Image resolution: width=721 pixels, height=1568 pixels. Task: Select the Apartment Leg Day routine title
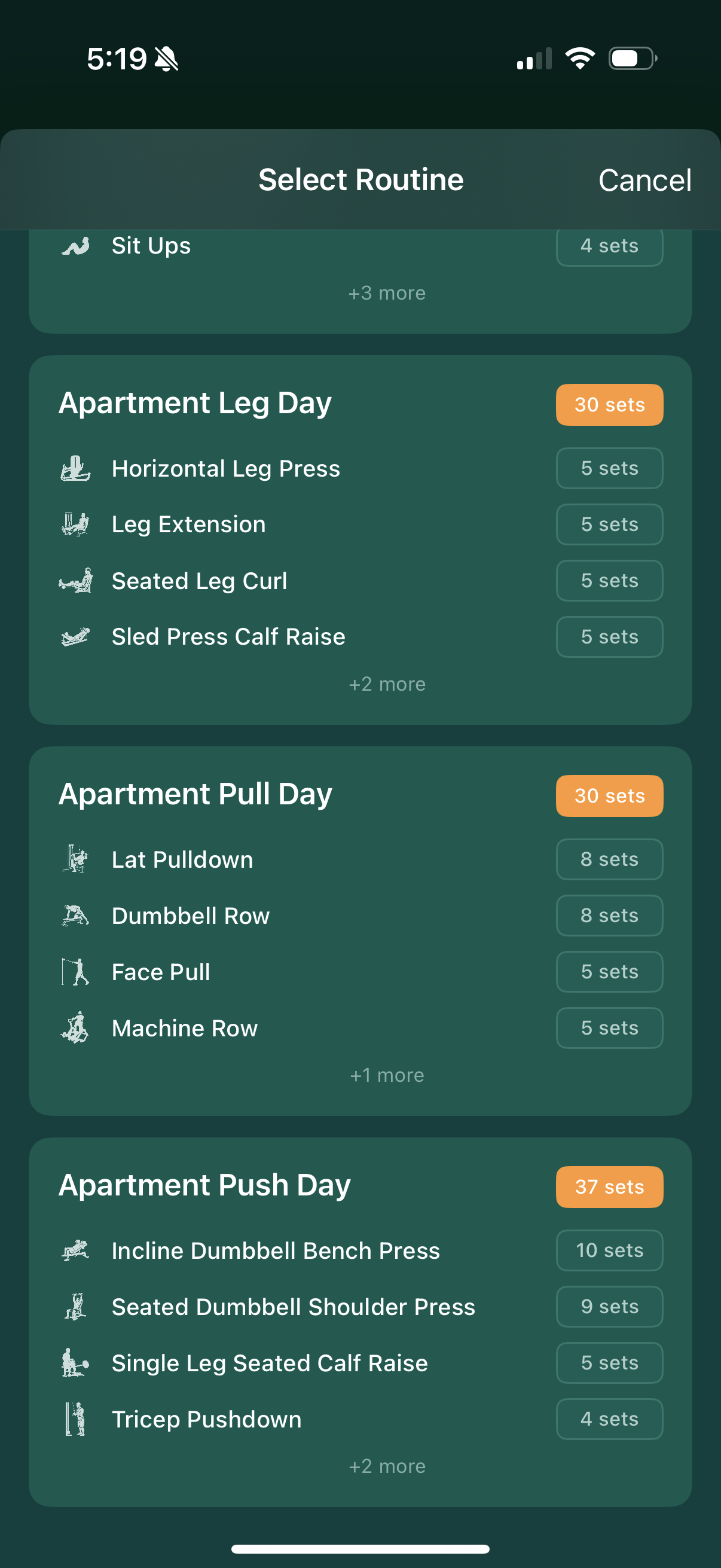(195, 403)
